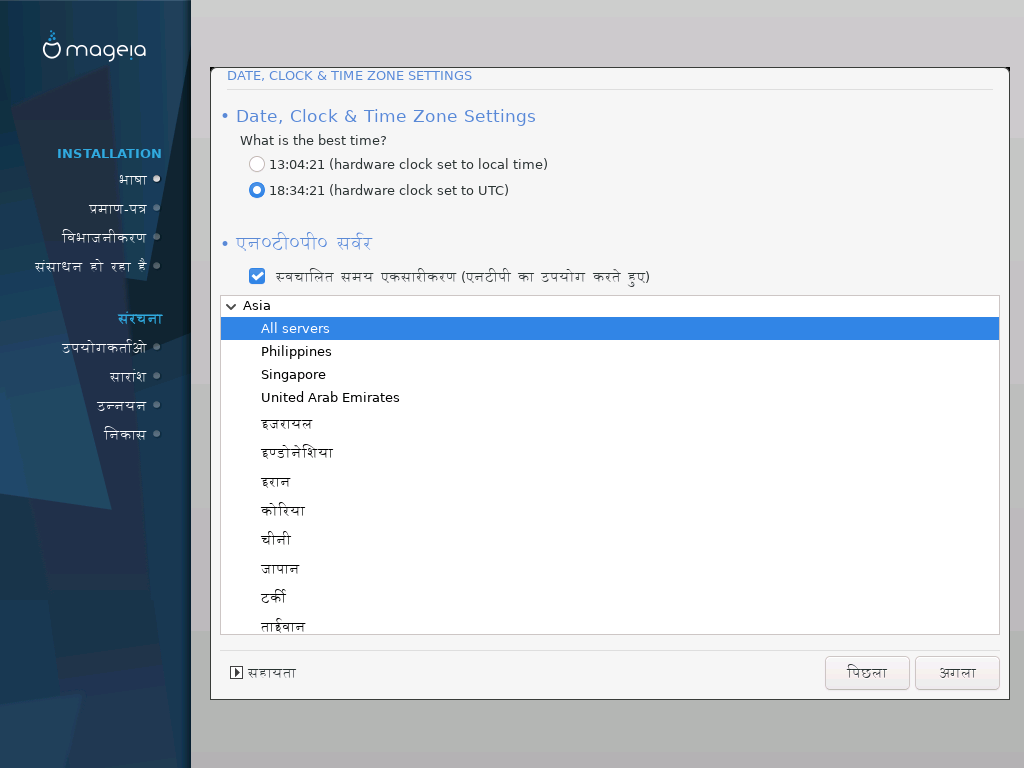1024x768 pixels.
Task: Select the इण्डोनेशिया server entry
Action: (610, 453)
